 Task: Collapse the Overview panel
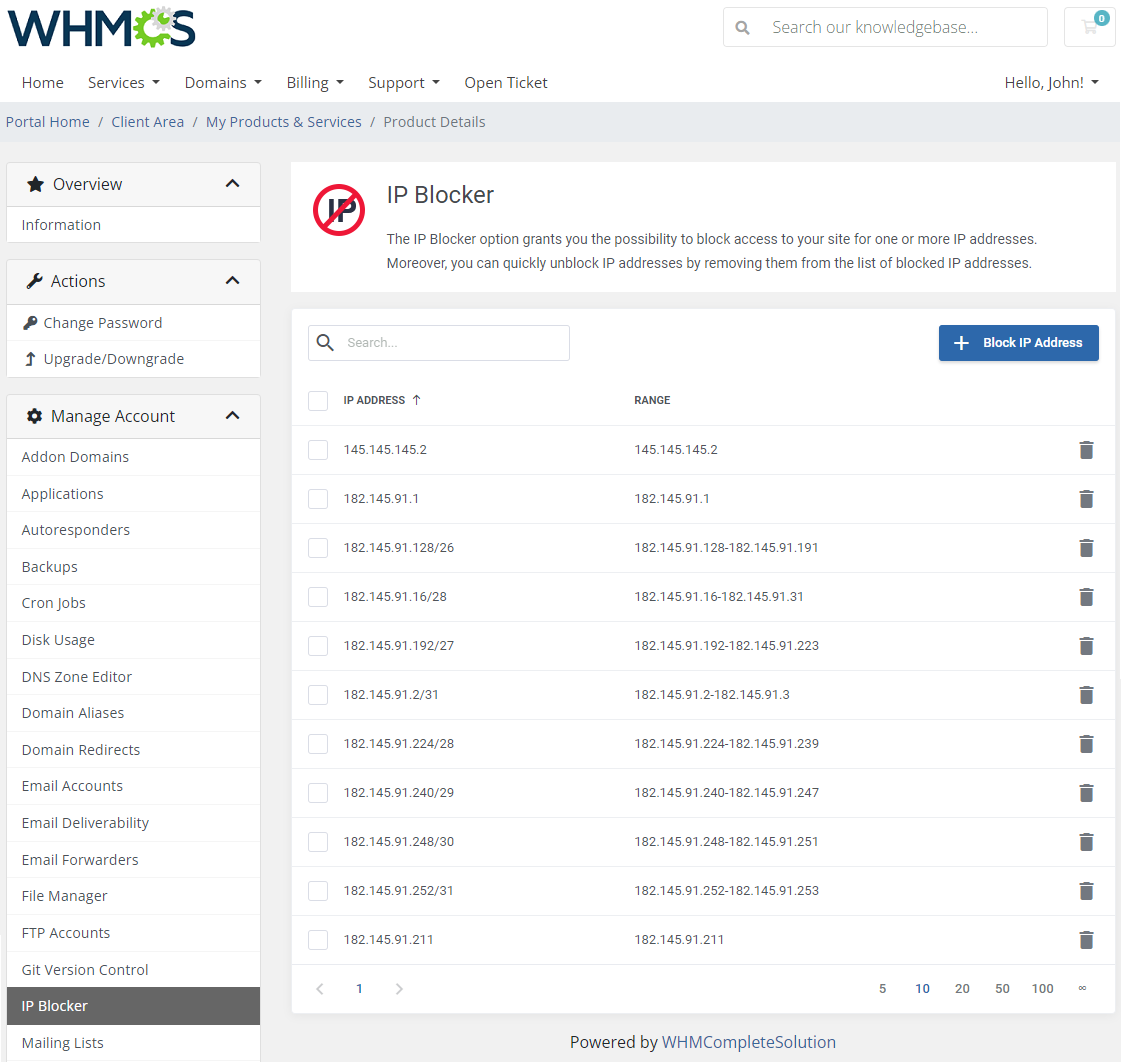(x=232, y=184)
